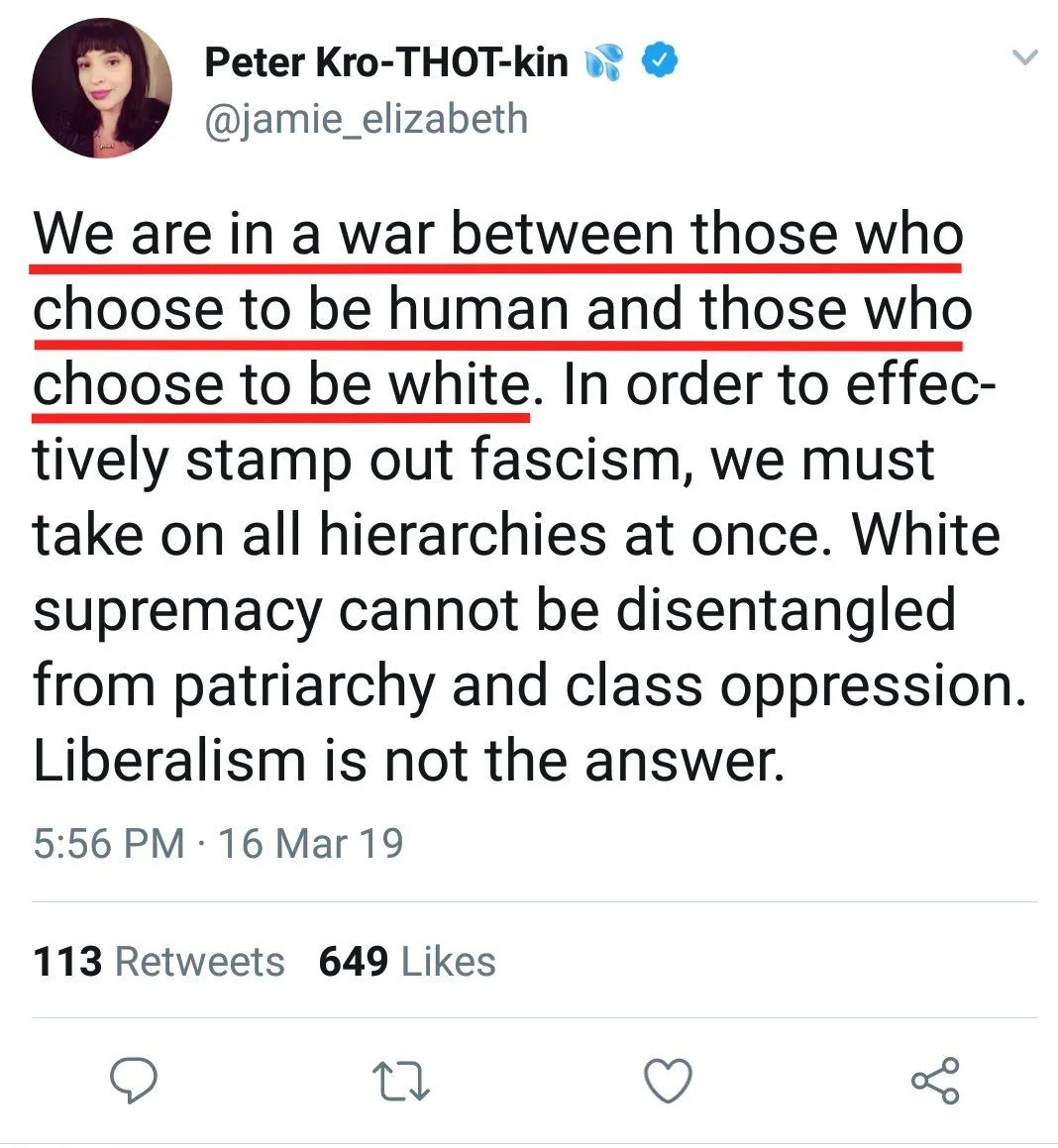Viewport: 1058px width, 1148px height.
Task: Open dropdown next to the tweet header
Action: (1025, 56)
